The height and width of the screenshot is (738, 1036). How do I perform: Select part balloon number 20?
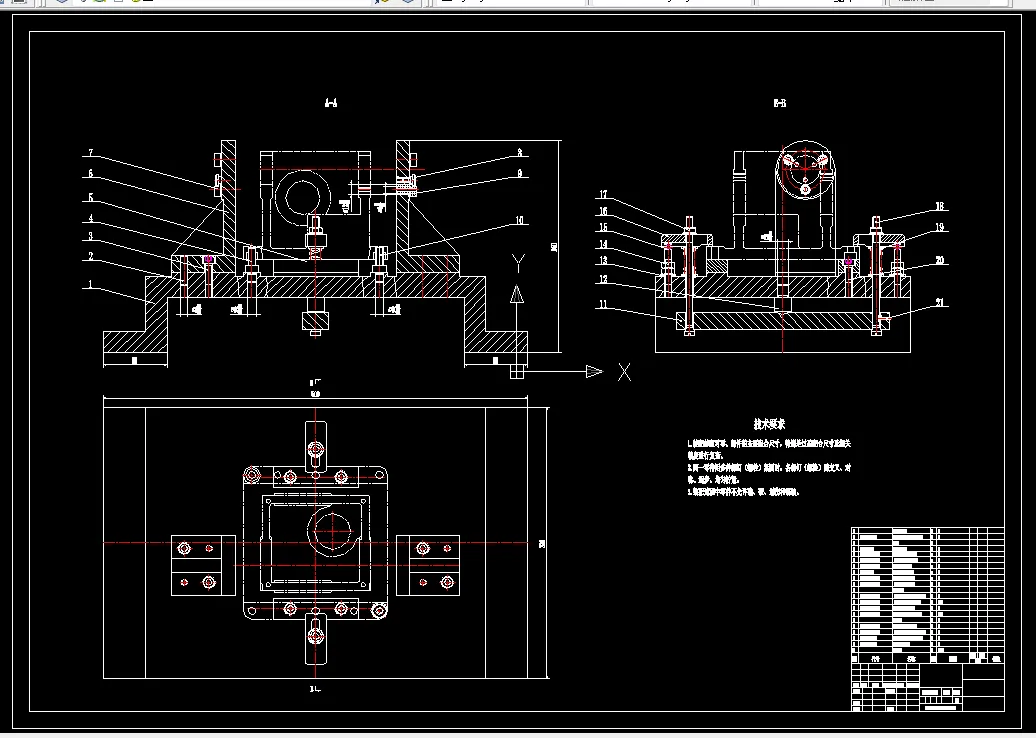[940, 260]
